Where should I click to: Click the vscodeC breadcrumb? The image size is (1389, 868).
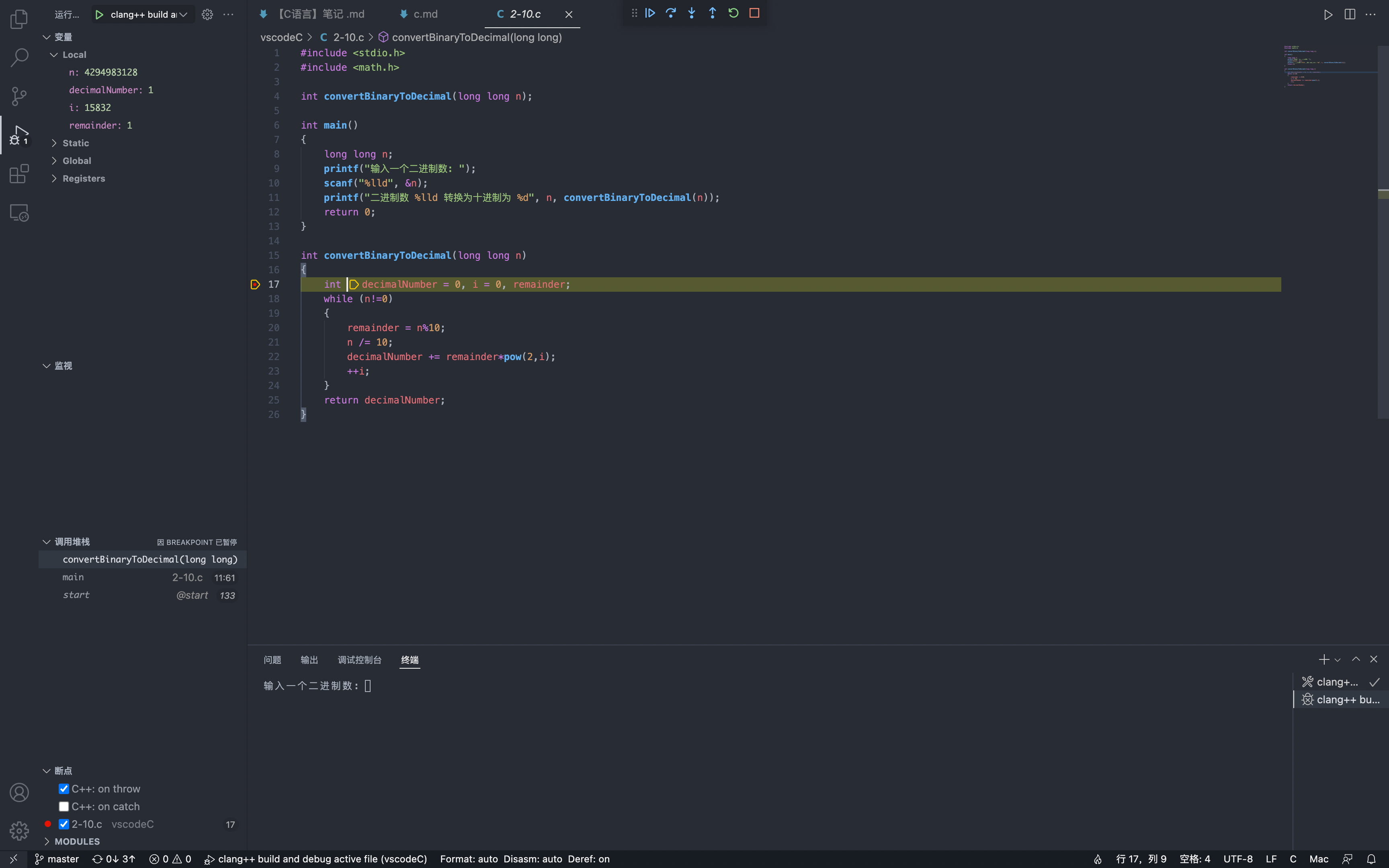[281, 37]
